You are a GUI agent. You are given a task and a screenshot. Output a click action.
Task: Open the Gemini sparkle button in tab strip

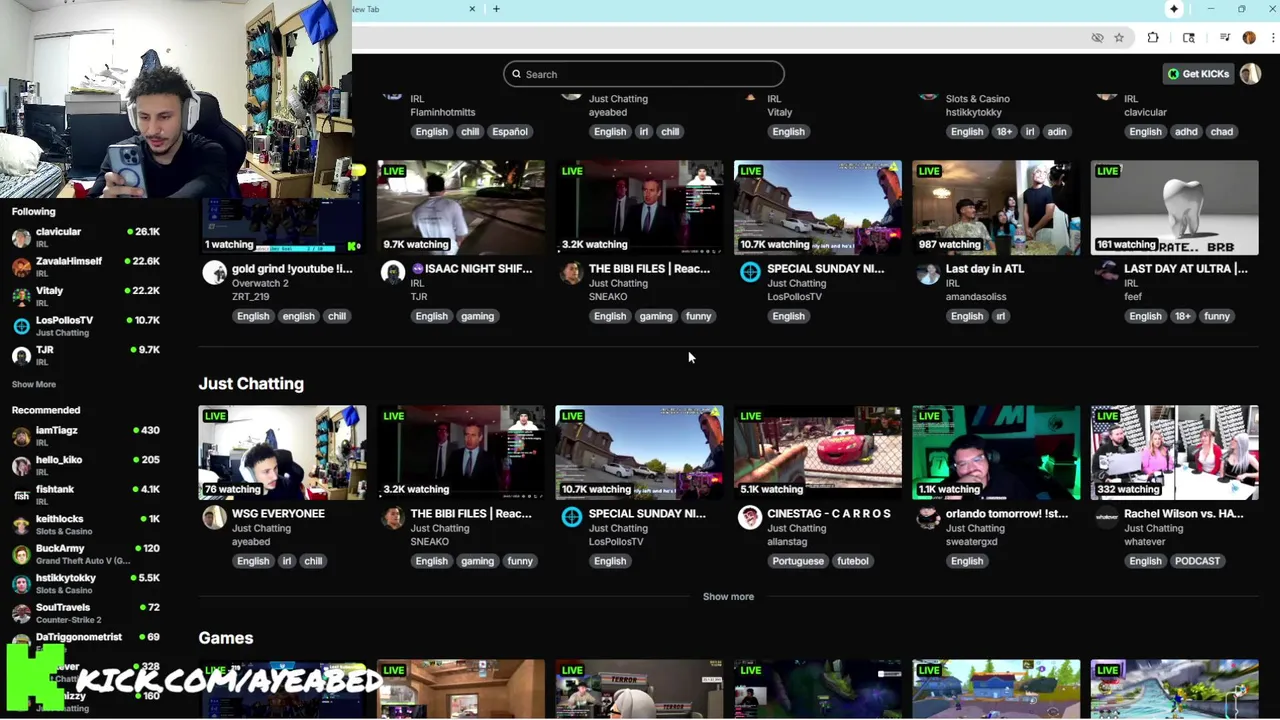pos(1174,9)
